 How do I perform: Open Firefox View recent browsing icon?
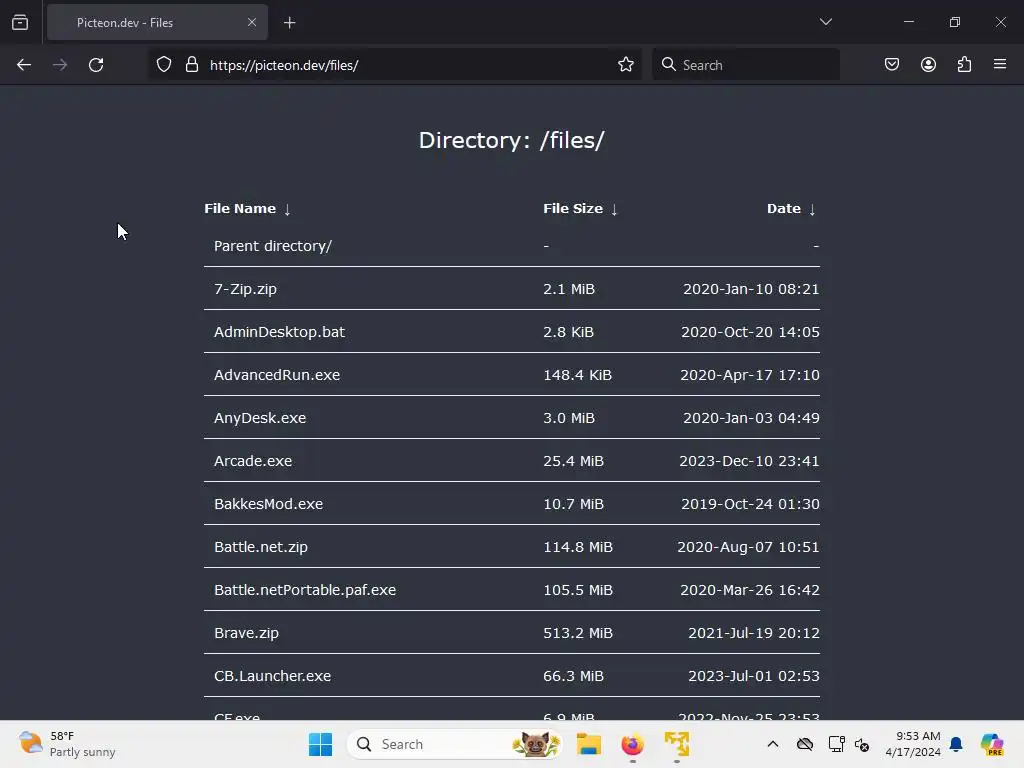pyautogui.click(x=20, y=22)
